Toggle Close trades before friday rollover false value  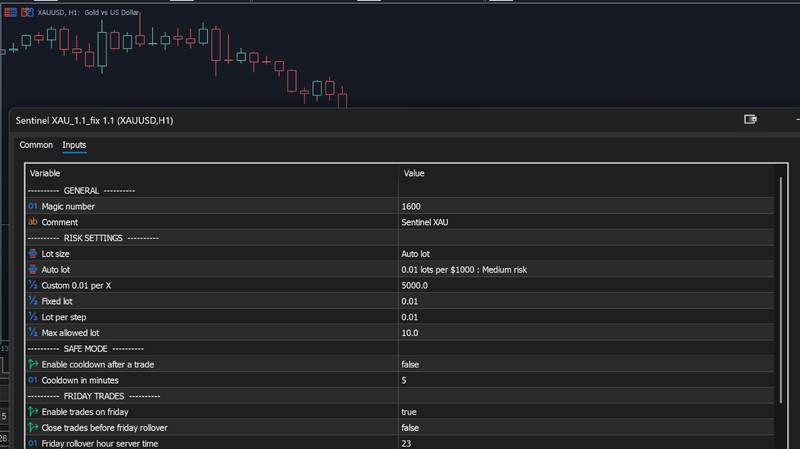pyautogui.click(x=586, y=428)
